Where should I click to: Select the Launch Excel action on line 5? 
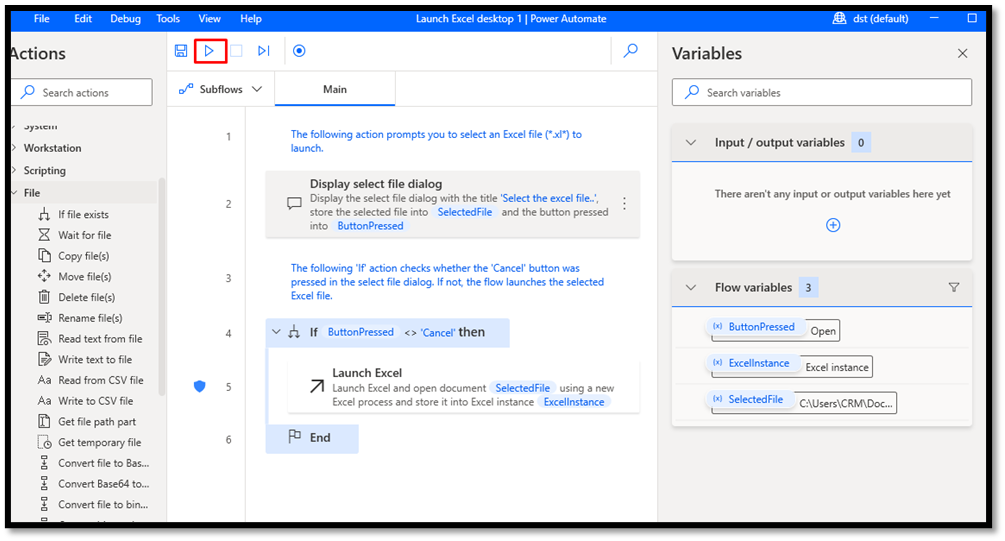pyautogui.click(x=463, y=387)
